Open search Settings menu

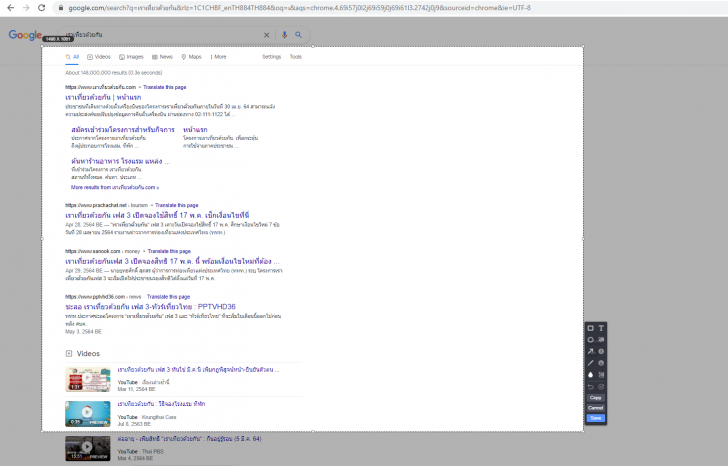272,57
